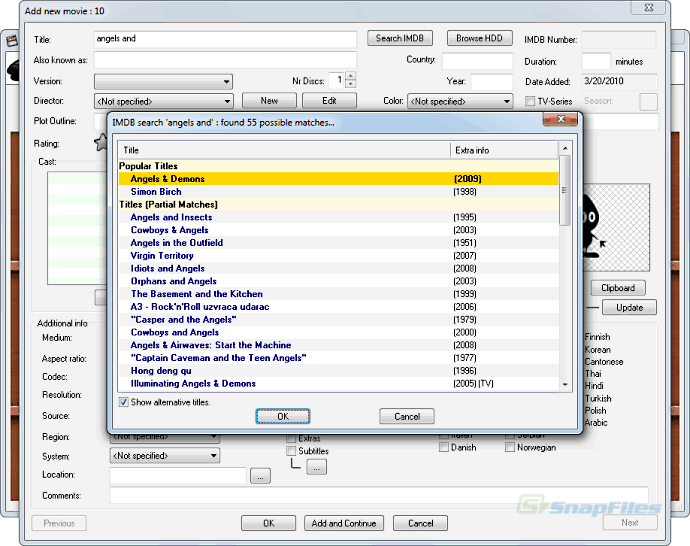
Task: Click the Clipboard button
Action: pyautogui.click(x=618, y=288)
